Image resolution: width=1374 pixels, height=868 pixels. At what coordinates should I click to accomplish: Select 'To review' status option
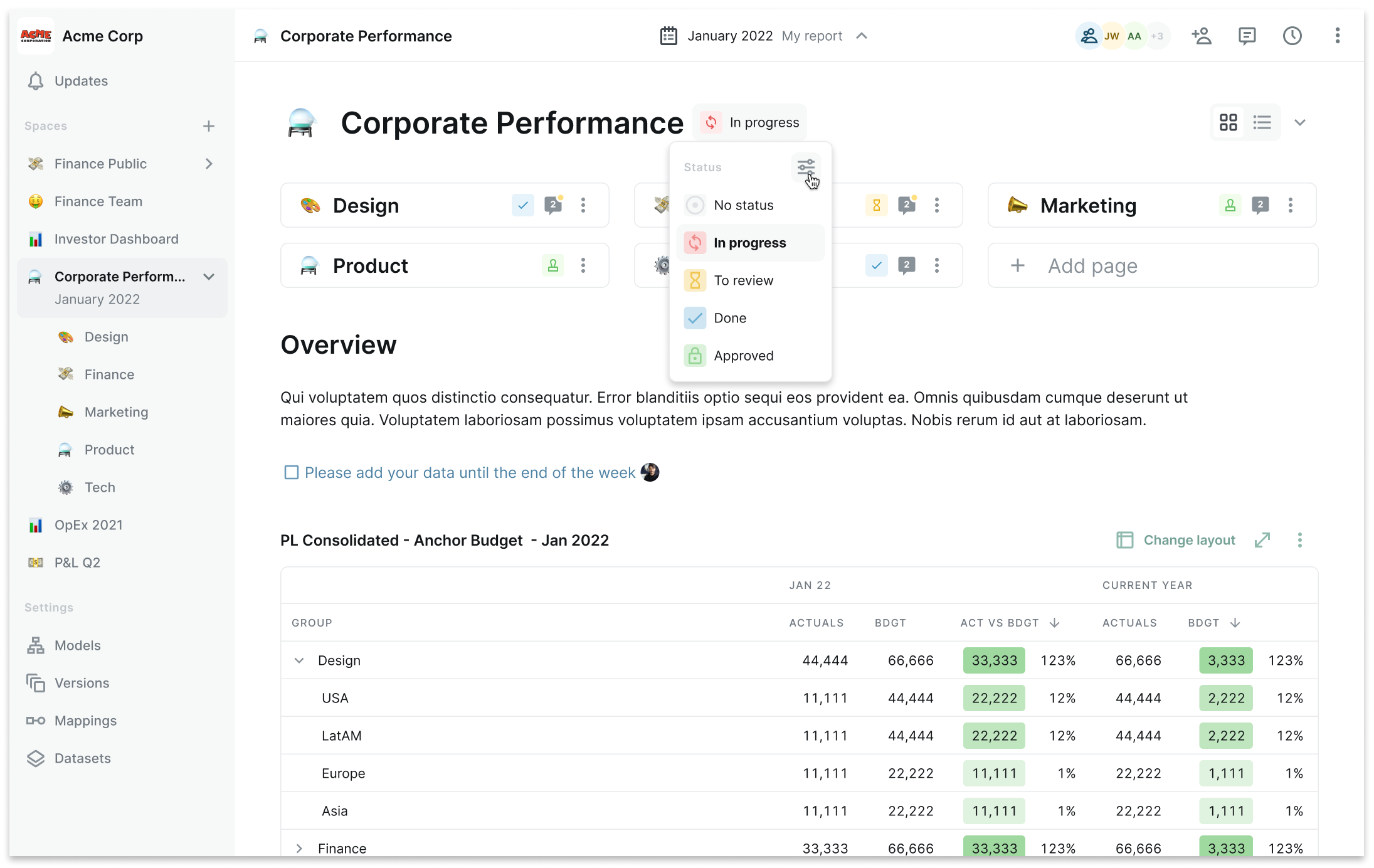pos(743,280)
